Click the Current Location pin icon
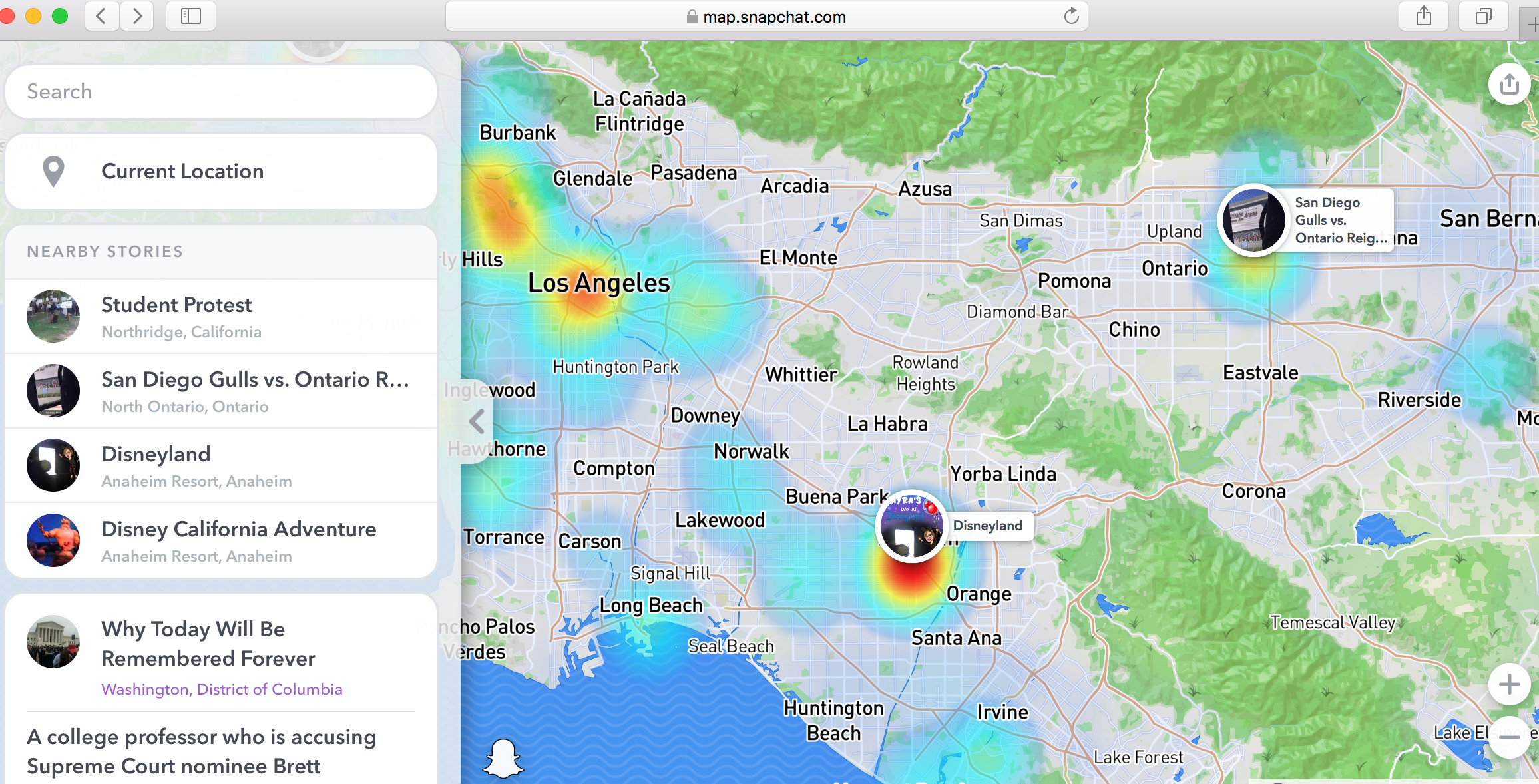The height and width of the screenshot is (784, 1539). (53, 172)
